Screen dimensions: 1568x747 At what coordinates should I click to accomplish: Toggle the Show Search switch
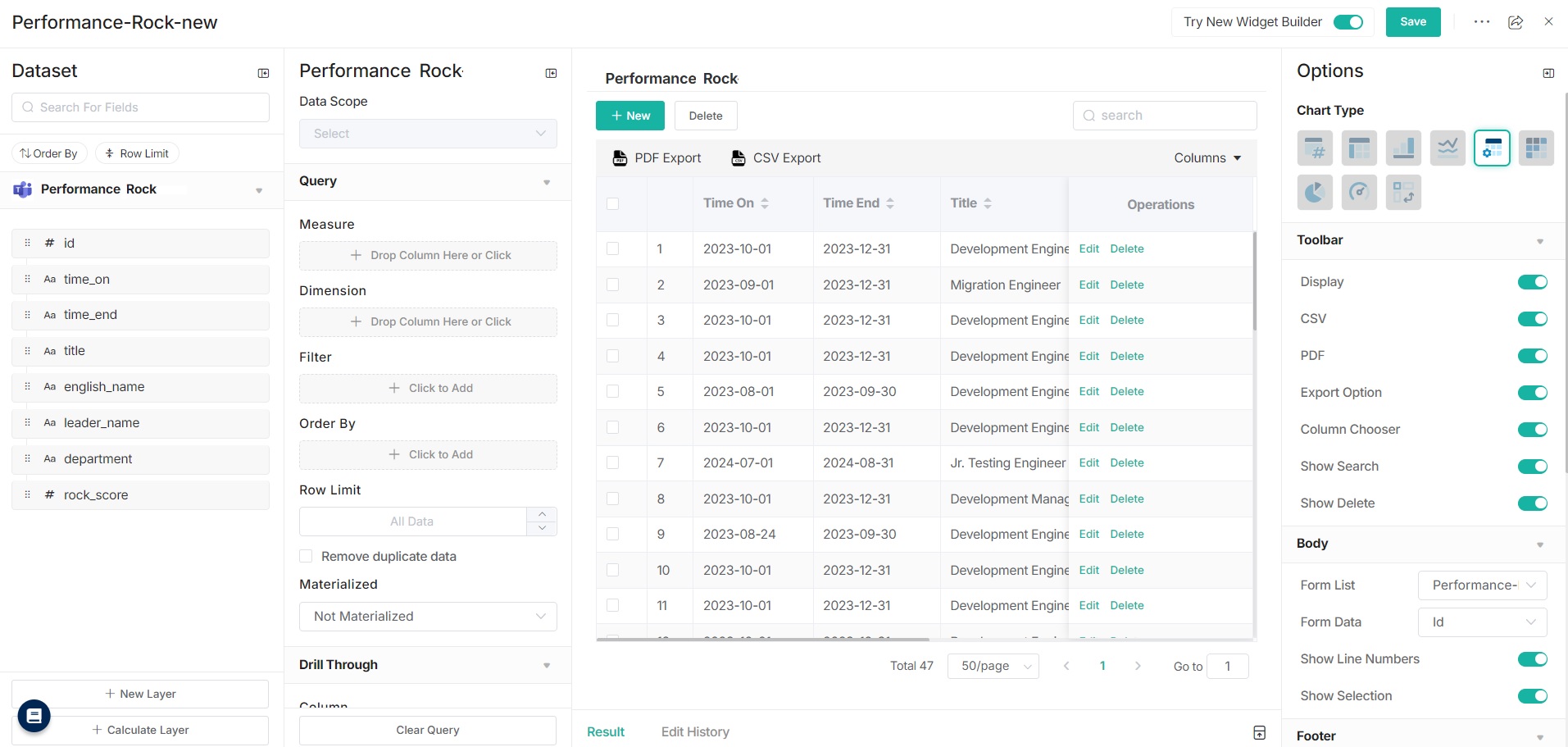(1532, 467)
